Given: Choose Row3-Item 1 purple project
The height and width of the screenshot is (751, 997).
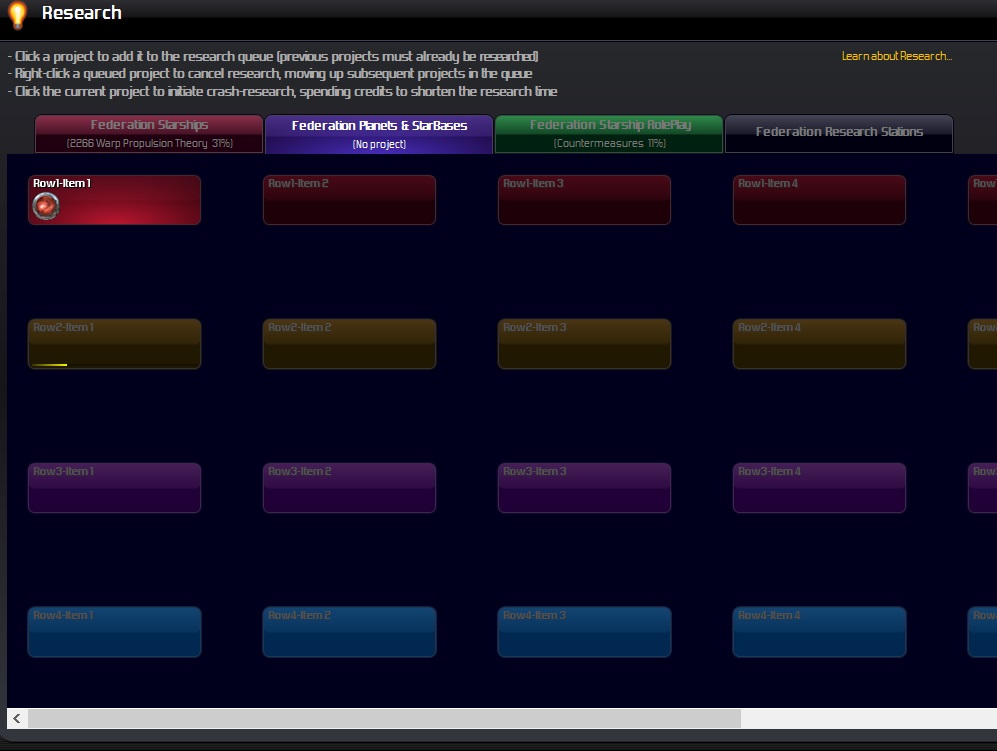Looking at the screenshot, I should pyautogui.click(x=114, y=488).
